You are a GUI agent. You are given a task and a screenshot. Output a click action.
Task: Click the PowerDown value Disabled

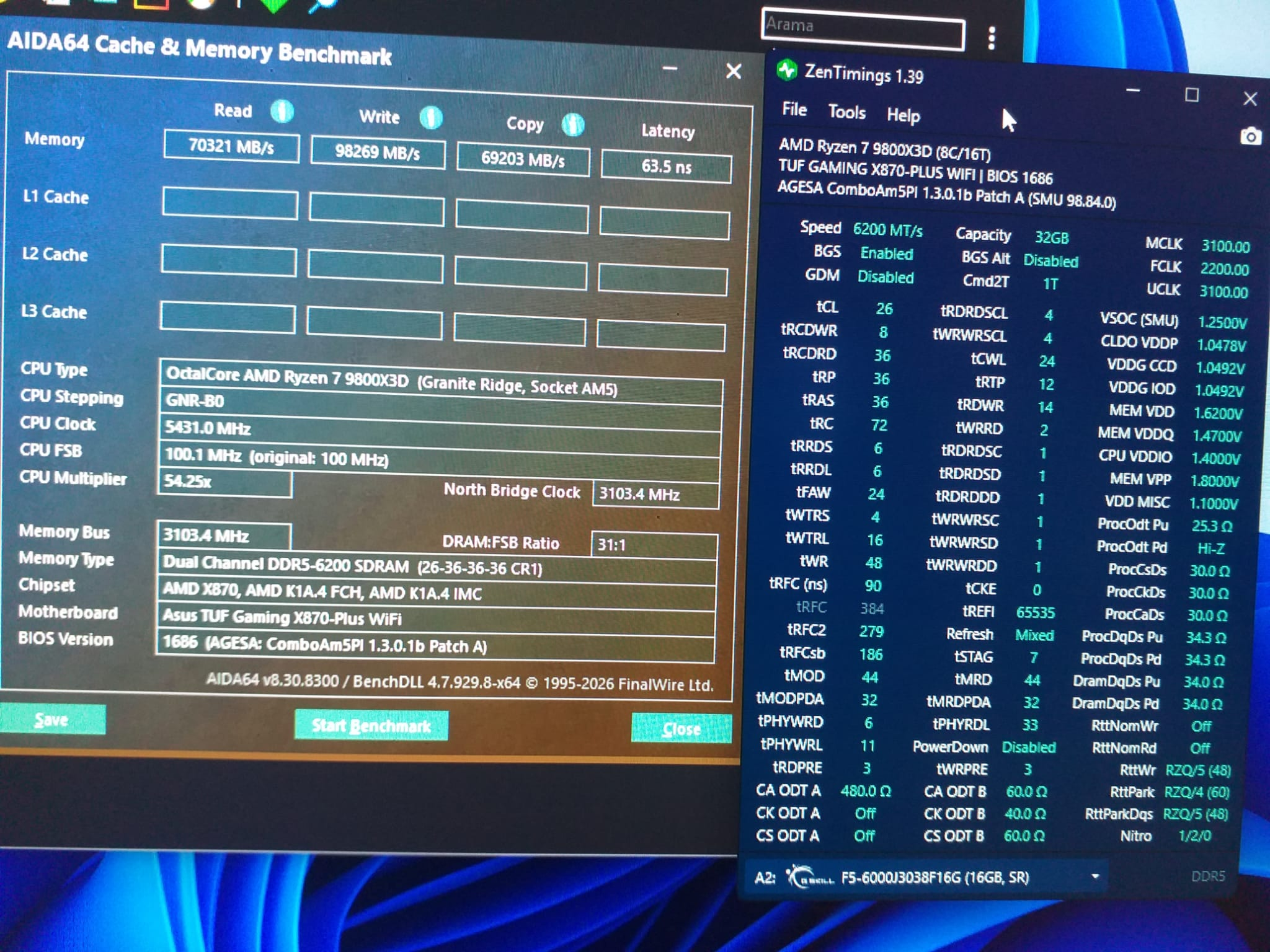(x=1028, y=747)
